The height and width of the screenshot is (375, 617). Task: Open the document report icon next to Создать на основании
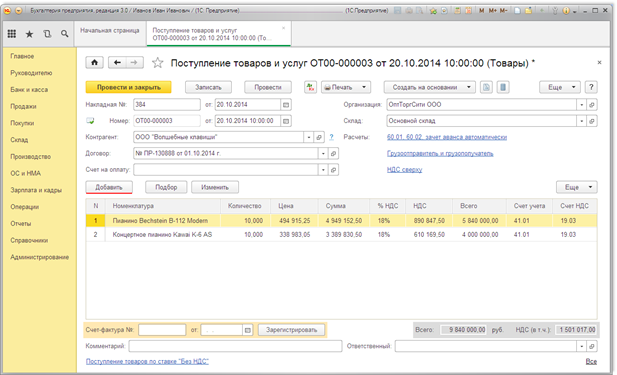click(x=486, y=87)
